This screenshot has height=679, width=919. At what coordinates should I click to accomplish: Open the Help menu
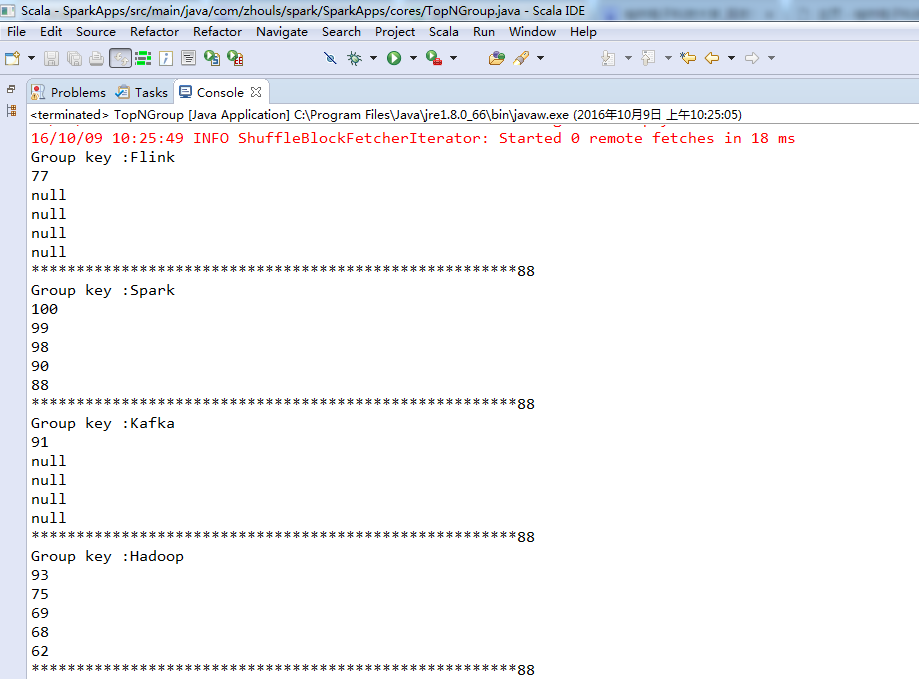click(x=583, y=32)
